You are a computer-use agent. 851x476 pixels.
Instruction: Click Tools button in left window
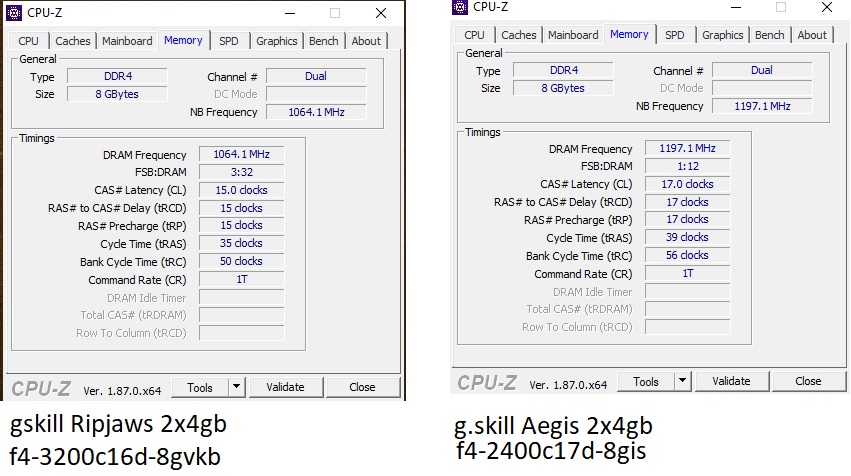[200, 388]
